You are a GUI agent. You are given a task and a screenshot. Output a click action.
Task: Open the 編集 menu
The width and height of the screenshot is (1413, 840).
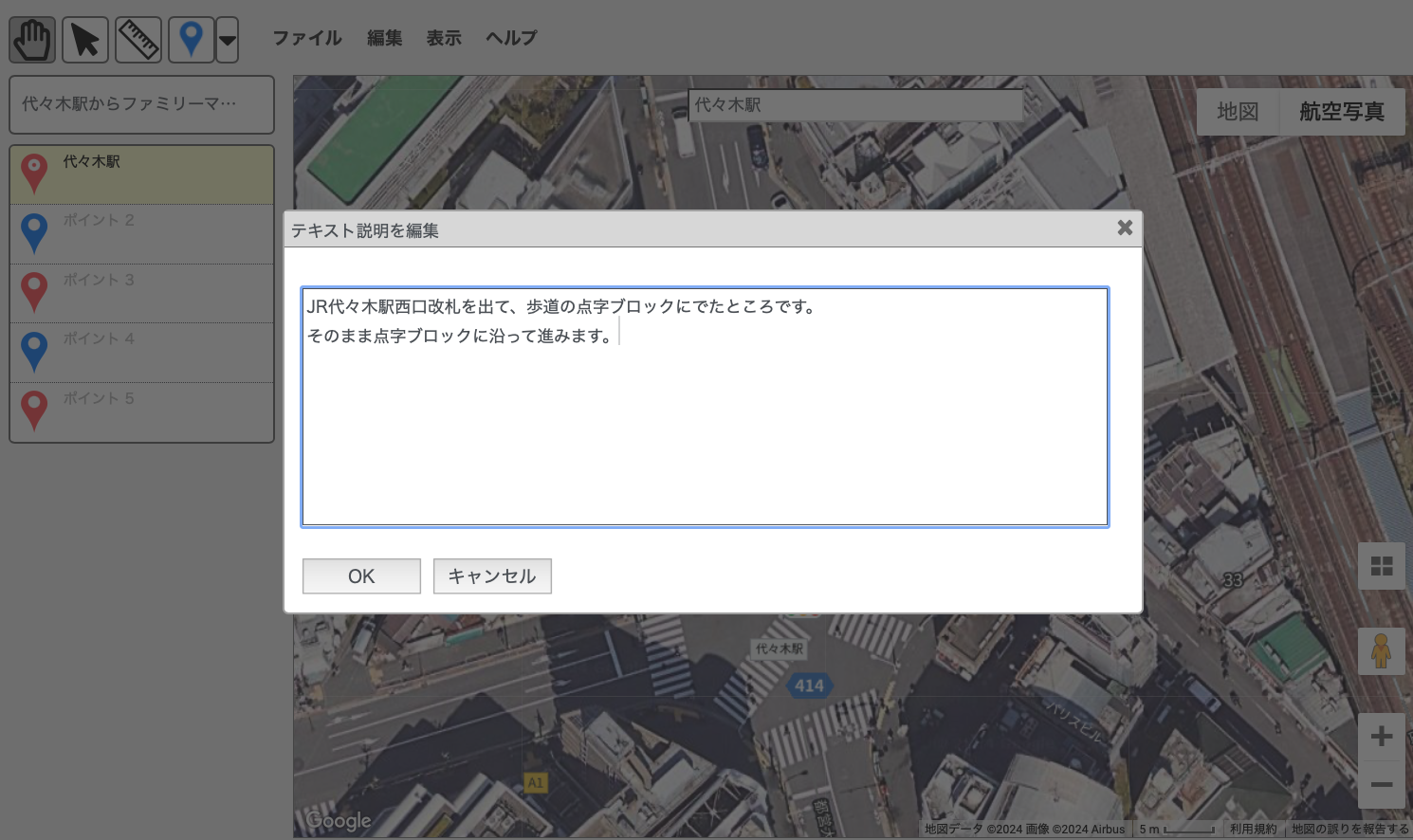pyautogui.click(x=384, y=38)
